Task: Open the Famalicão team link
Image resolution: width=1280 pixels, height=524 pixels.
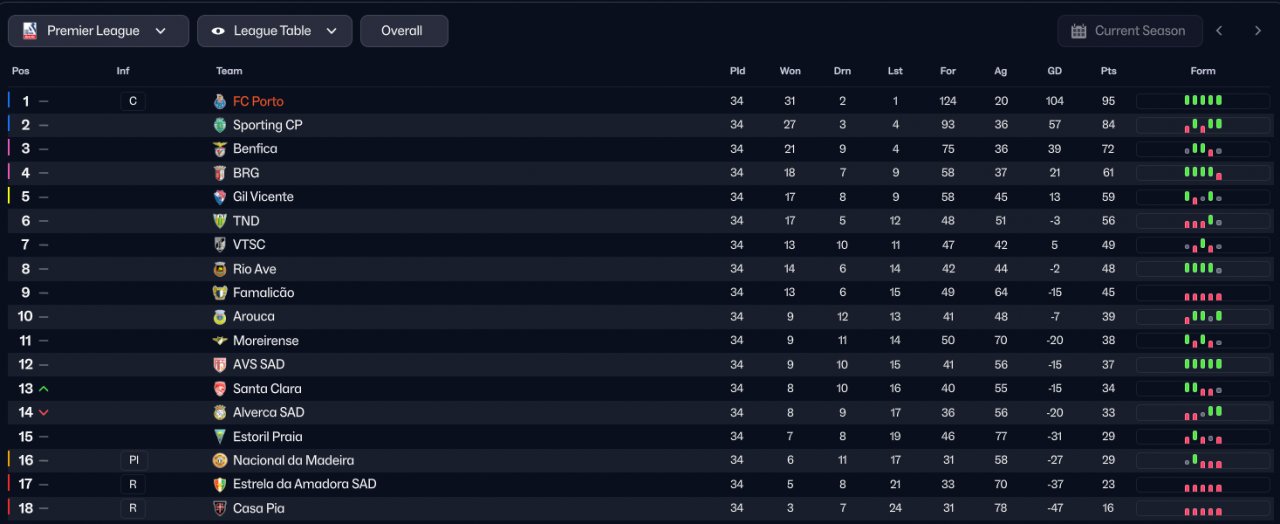Action: [x=263, y=293]
